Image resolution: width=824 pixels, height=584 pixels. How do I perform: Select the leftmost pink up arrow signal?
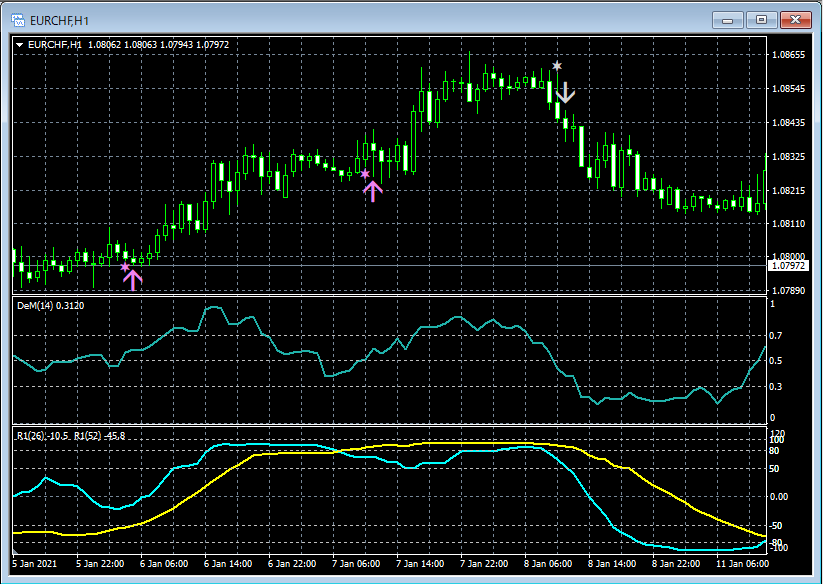pyautogui.click(x=132, y=280)
